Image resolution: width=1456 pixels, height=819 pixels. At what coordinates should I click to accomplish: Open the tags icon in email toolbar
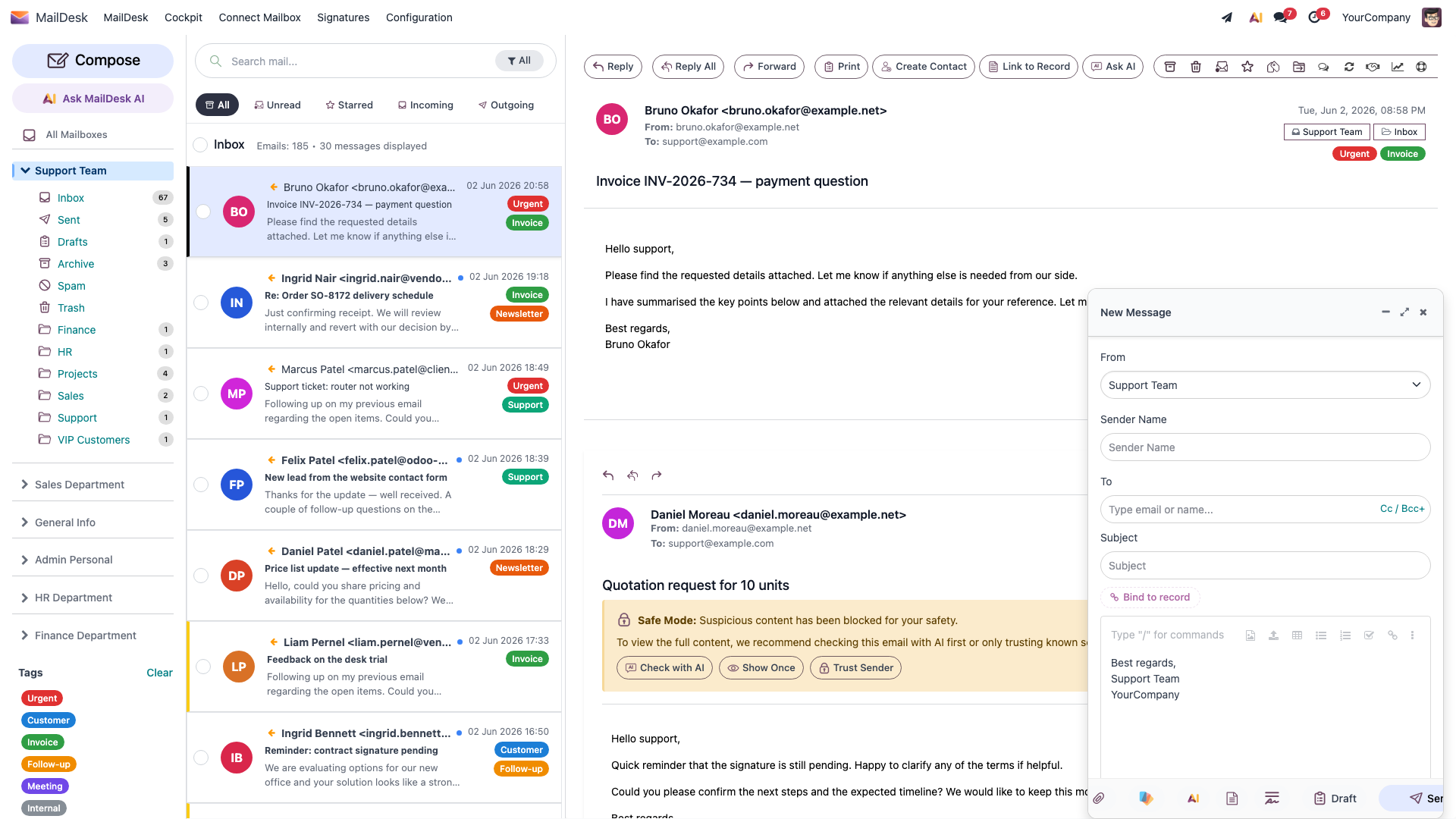1273,67
